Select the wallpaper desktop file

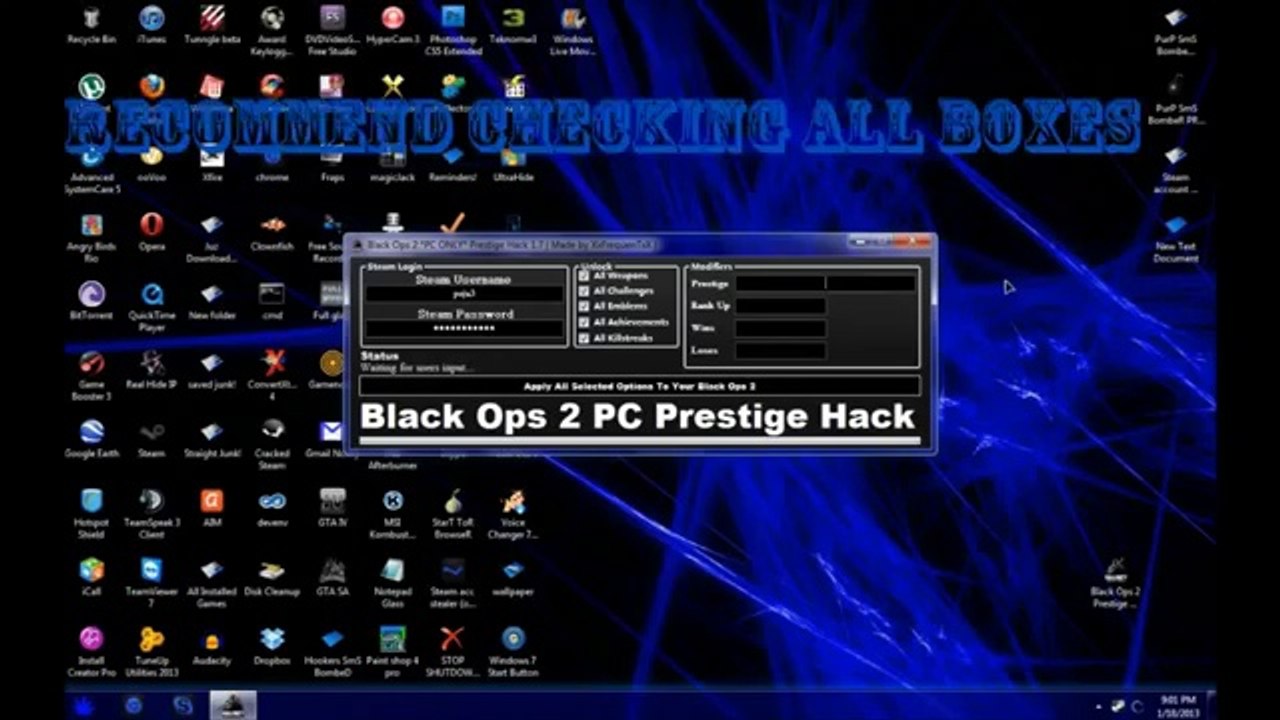[513, 577]
